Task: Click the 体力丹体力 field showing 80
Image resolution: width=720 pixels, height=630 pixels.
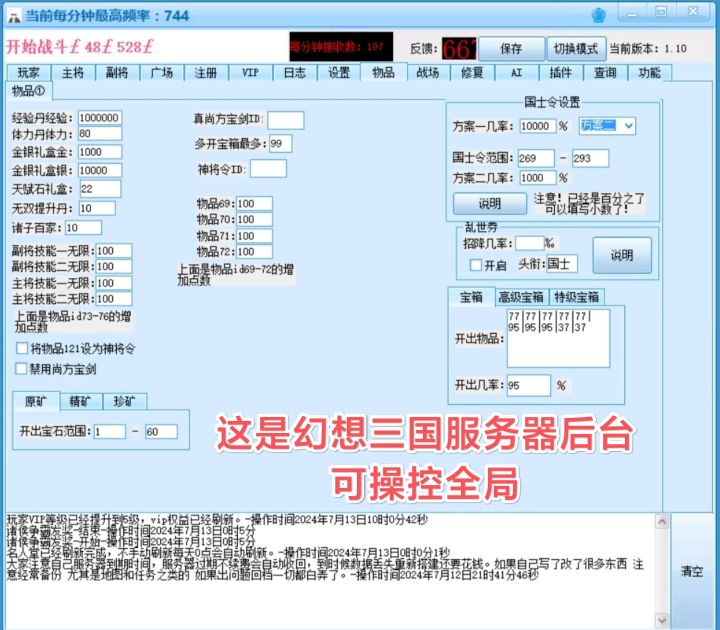Action: click(x=100, y=134)
